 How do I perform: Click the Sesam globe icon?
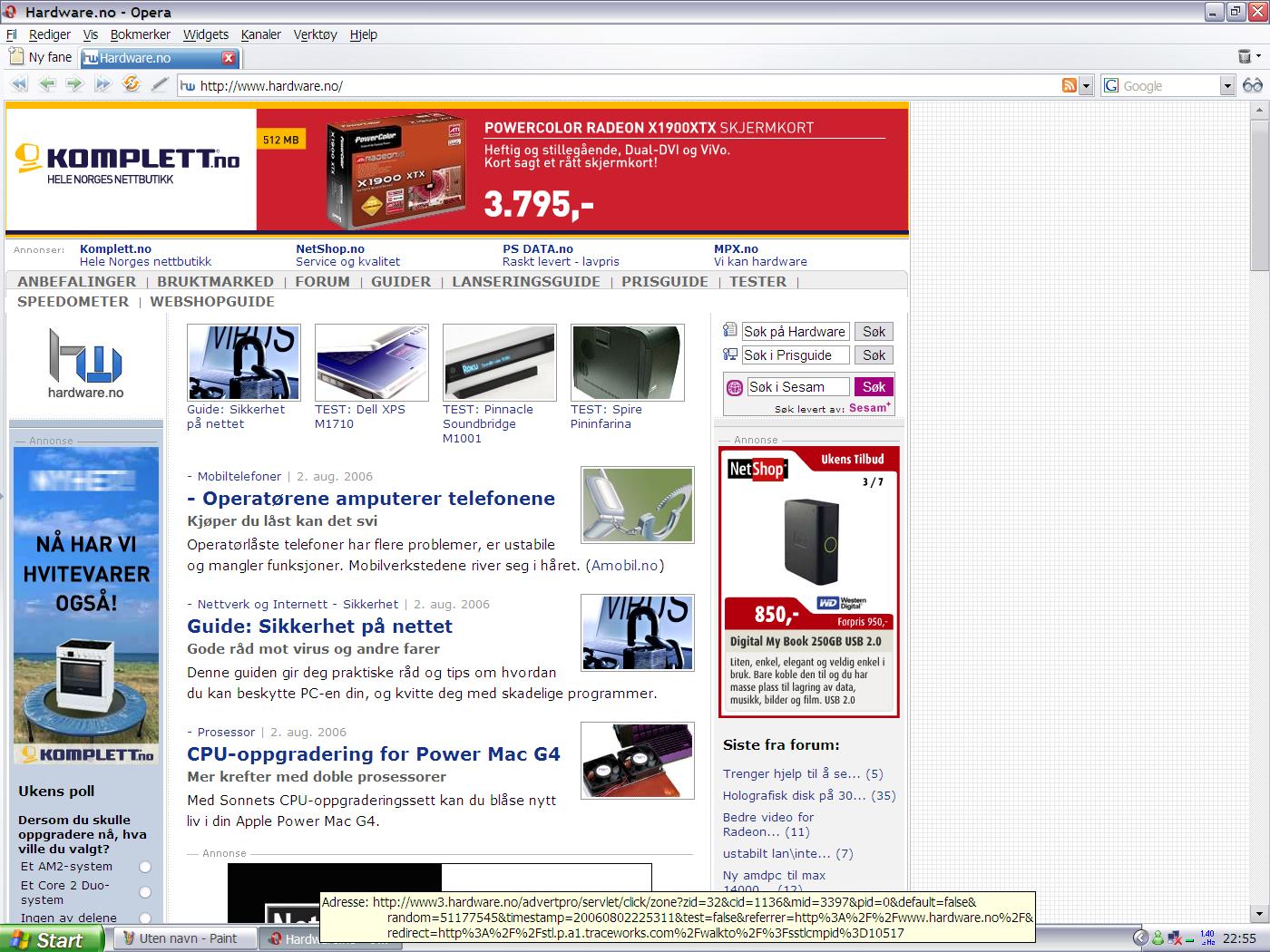coord(735,387)
